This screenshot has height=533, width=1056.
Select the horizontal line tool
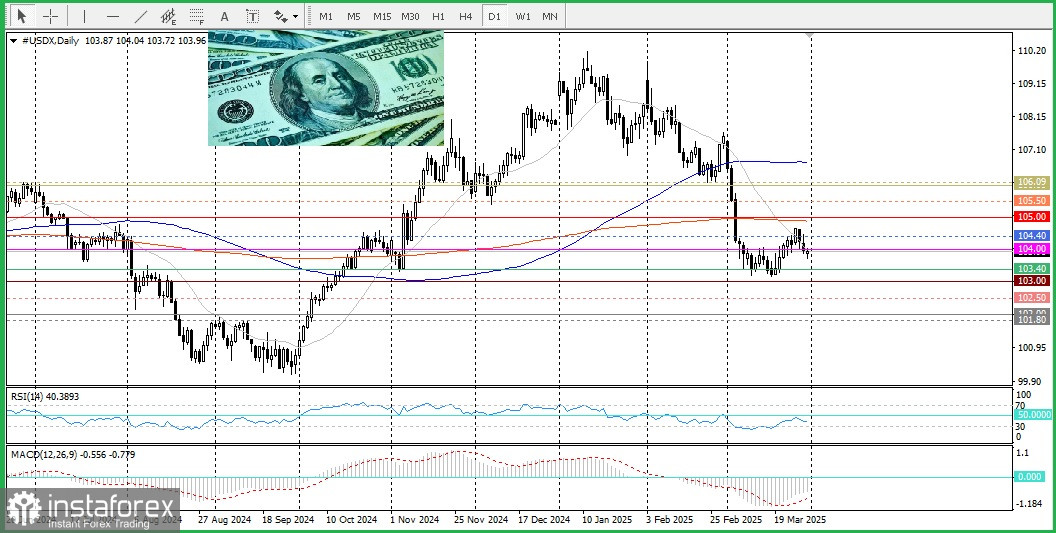(112, 16)
